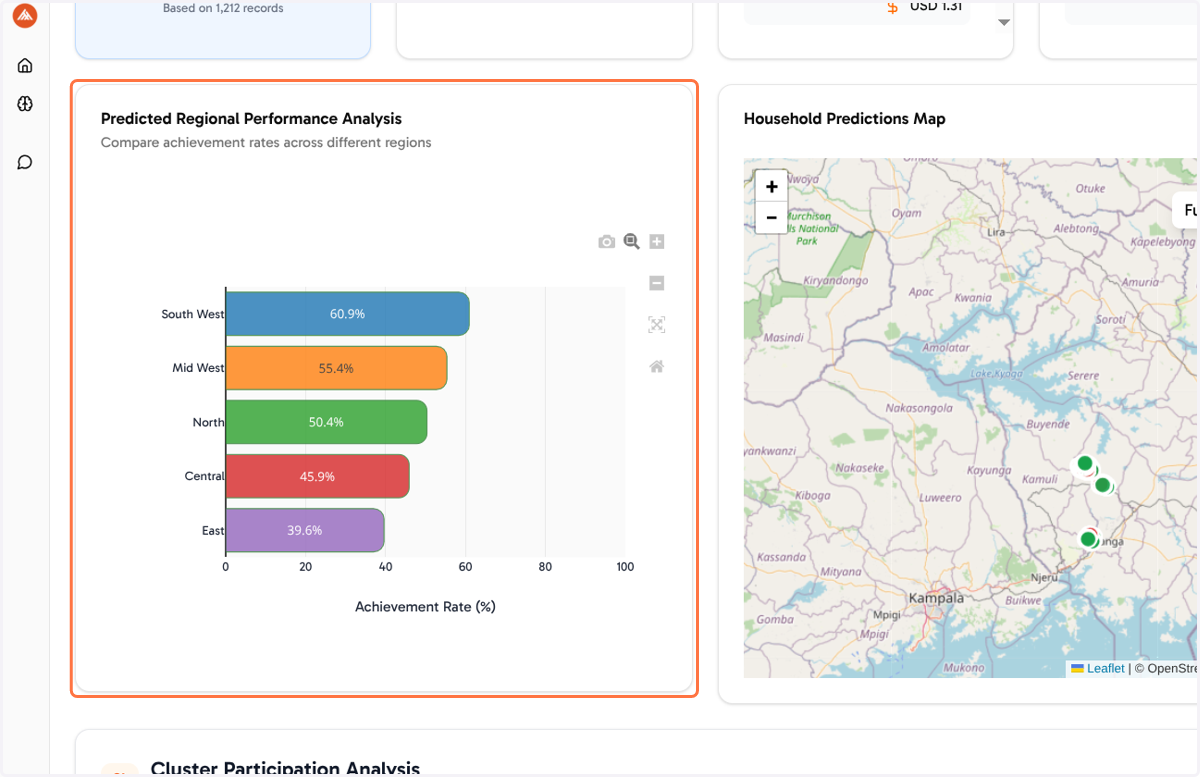Open the Leaflet attribution link
The width and height of the screenshot is (1200, 777).
[x=1106, y=668]
